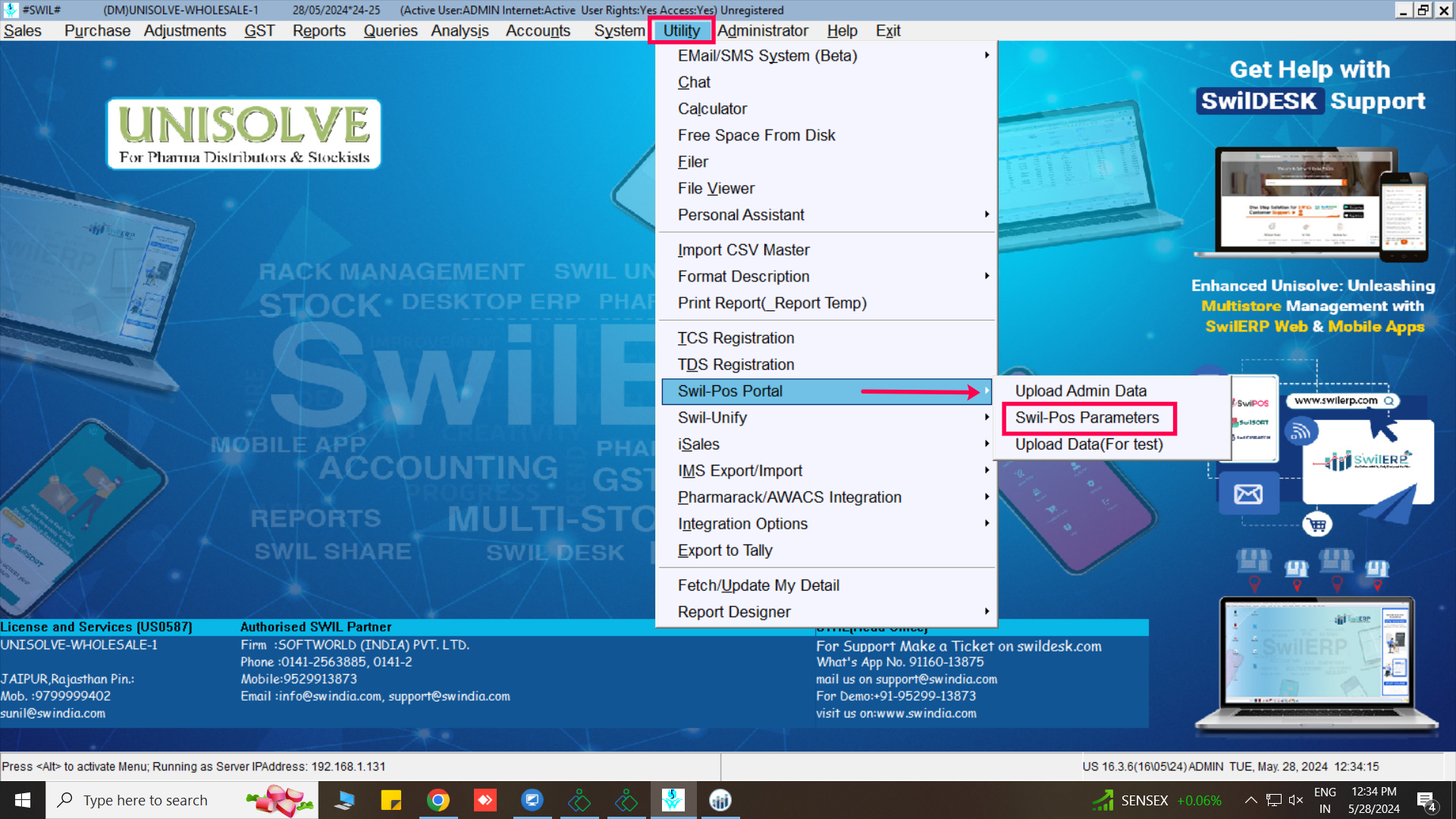The image size is (1456, 819).
Task: Click the UNISOLVE logo
Action: click(x=244, y=133)
